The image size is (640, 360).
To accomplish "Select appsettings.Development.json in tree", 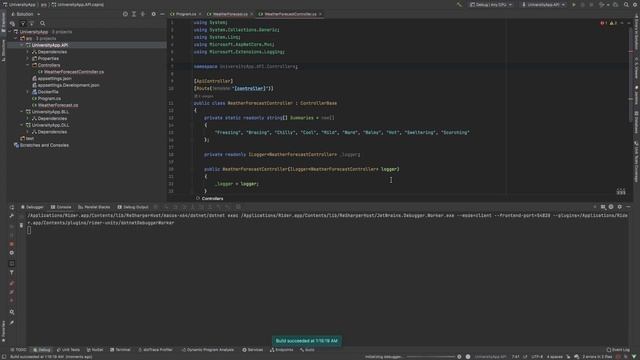I will point(65,85).
